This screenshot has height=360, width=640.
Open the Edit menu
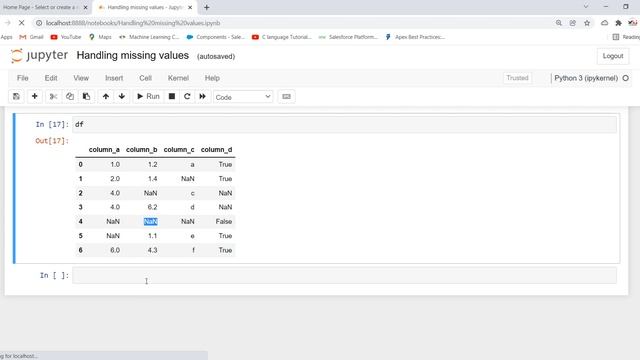51,78
